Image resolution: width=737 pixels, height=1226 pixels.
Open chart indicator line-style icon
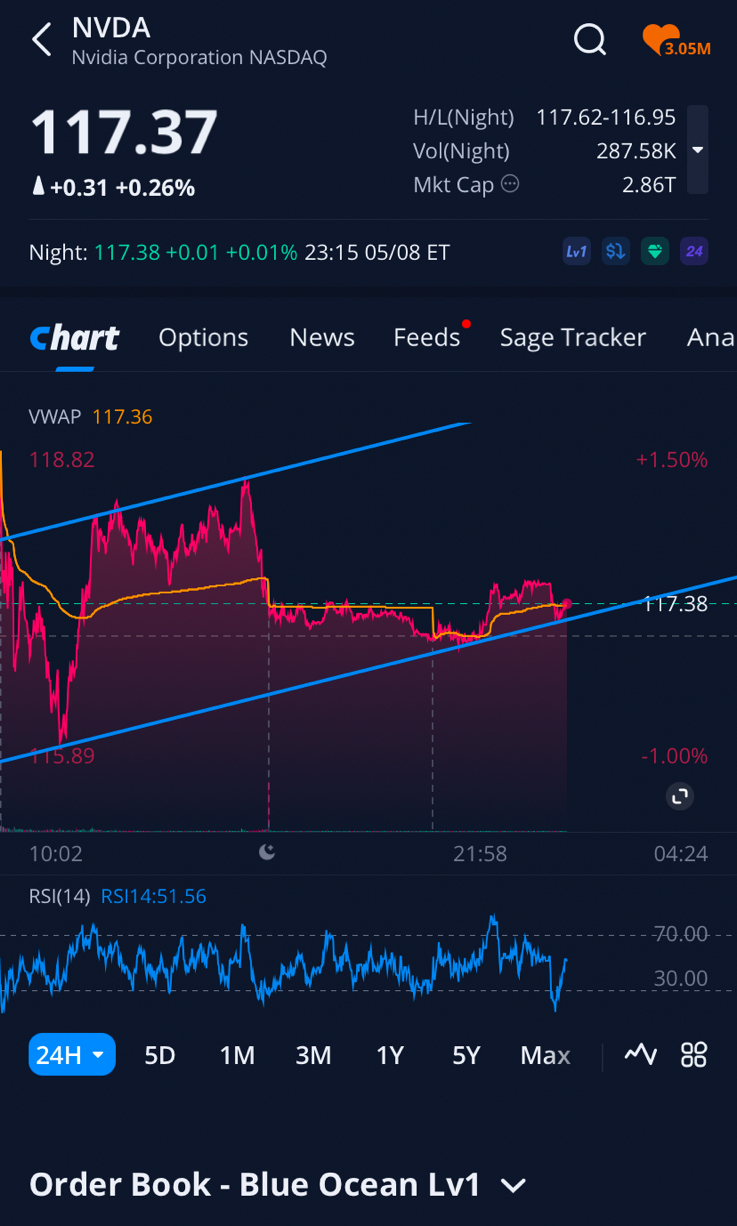click(641, 1054)
